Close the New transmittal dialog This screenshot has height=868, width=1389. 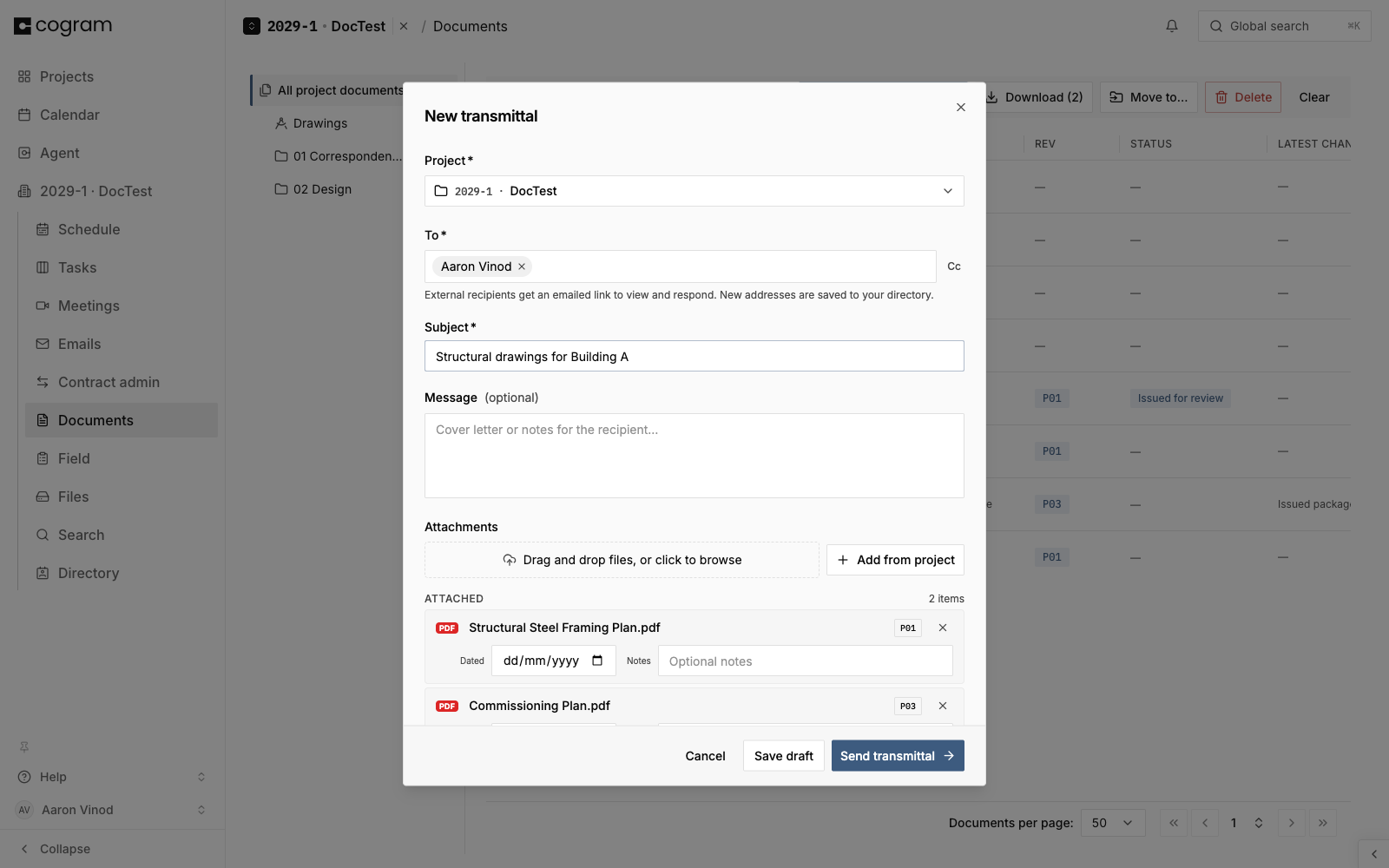(x=961, y=108)
